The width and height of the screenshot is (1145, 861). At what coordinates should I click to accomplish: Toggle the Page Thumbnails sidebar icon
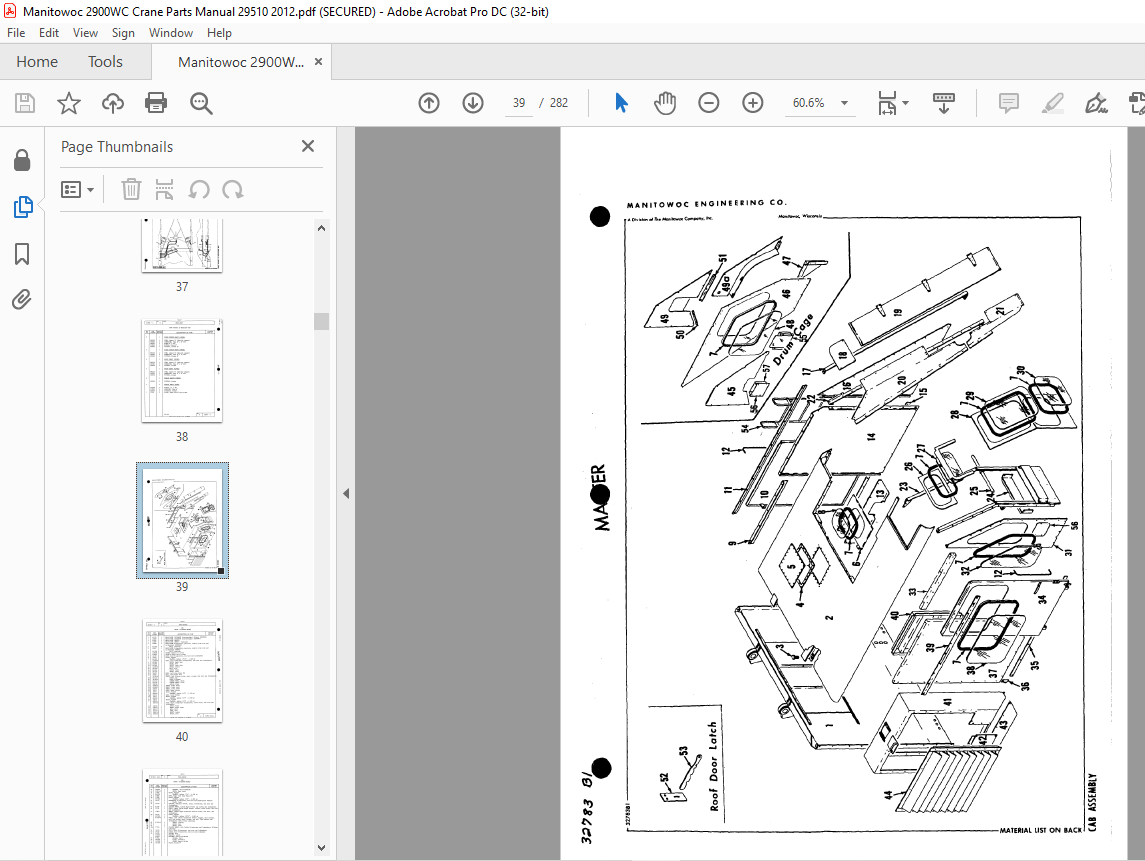23,207
